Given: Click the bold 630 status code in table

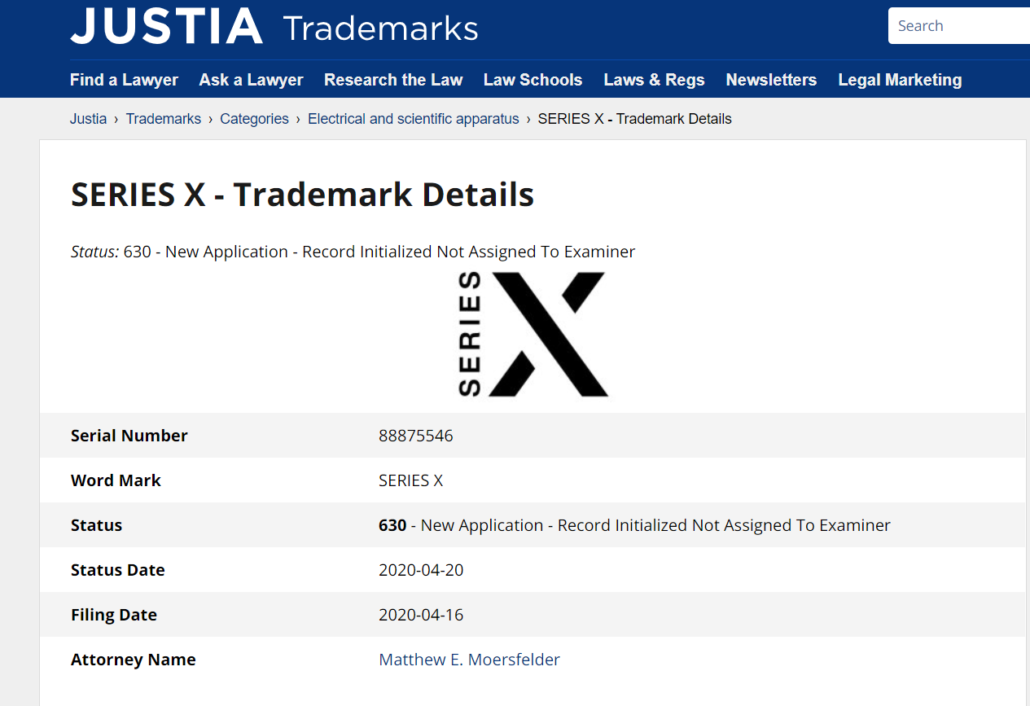Looking at the screenshot, I should [392, 525].
